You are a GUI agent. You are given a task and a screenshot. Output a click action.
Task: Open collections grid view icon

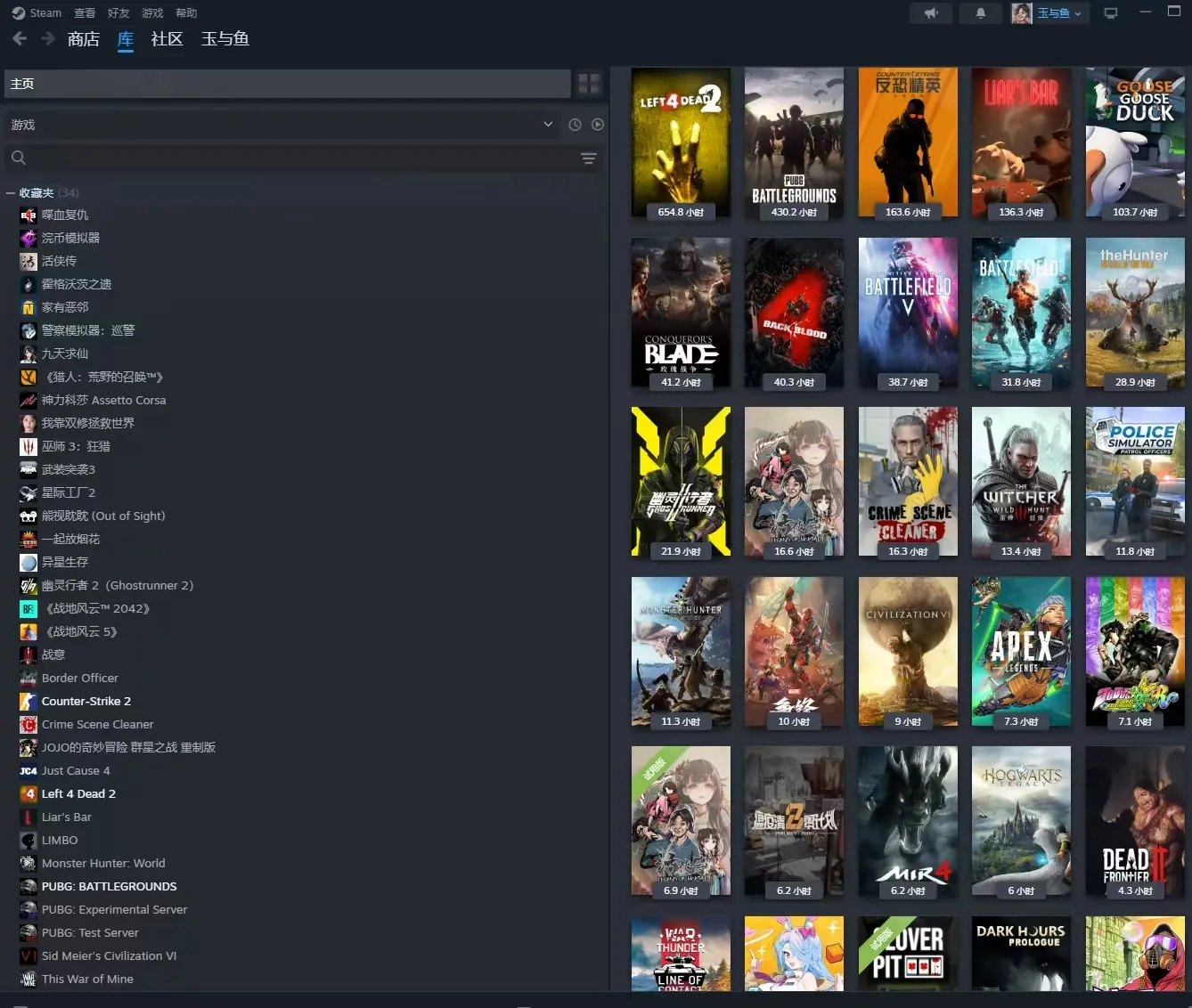589,84
